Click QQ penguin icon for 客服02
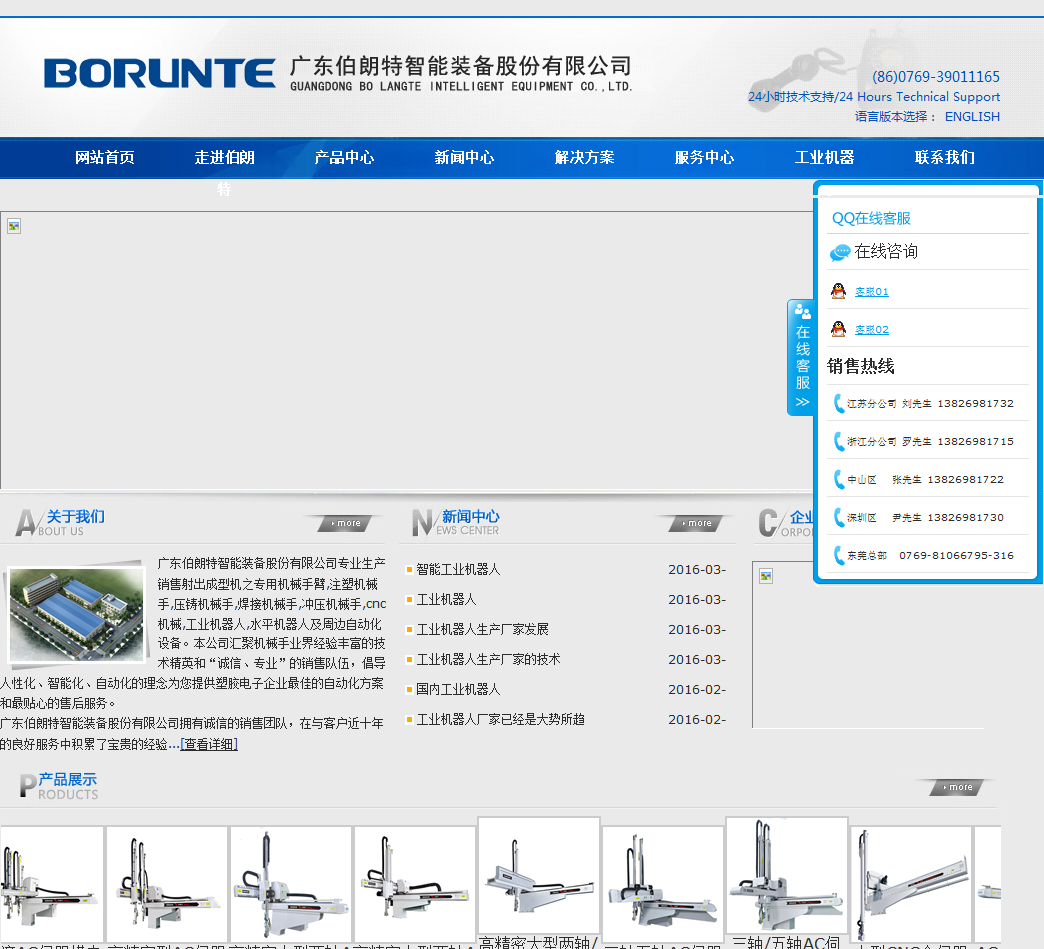 click(x=838, y=329)
